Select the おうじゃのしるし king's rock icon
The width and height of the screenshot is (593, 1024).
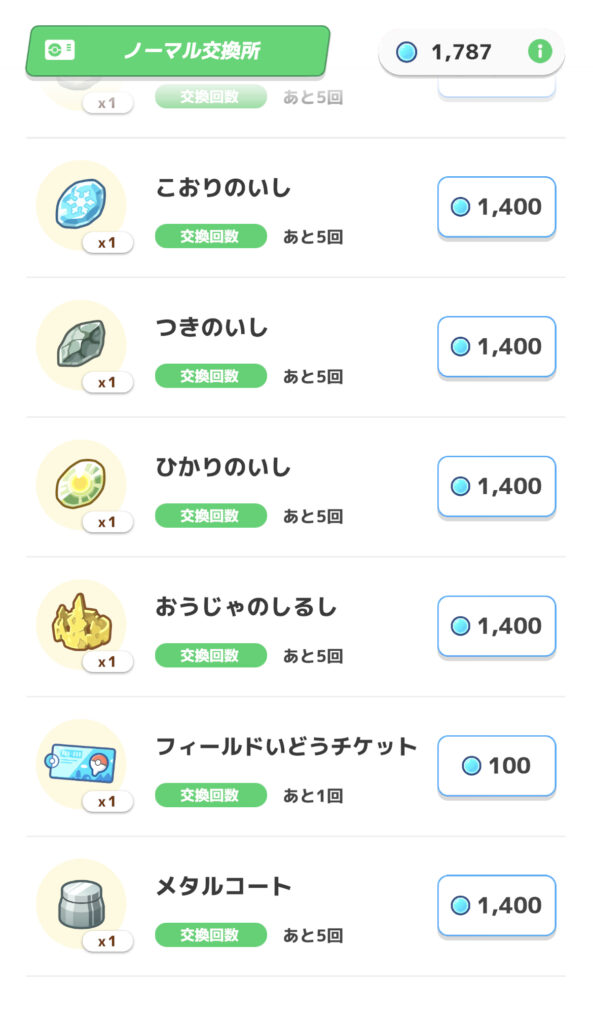pos(81,624)
